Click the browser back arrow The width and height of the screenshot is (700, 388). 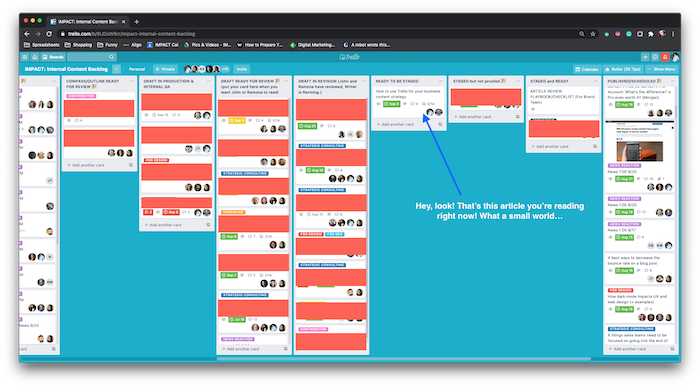point(27,34)
